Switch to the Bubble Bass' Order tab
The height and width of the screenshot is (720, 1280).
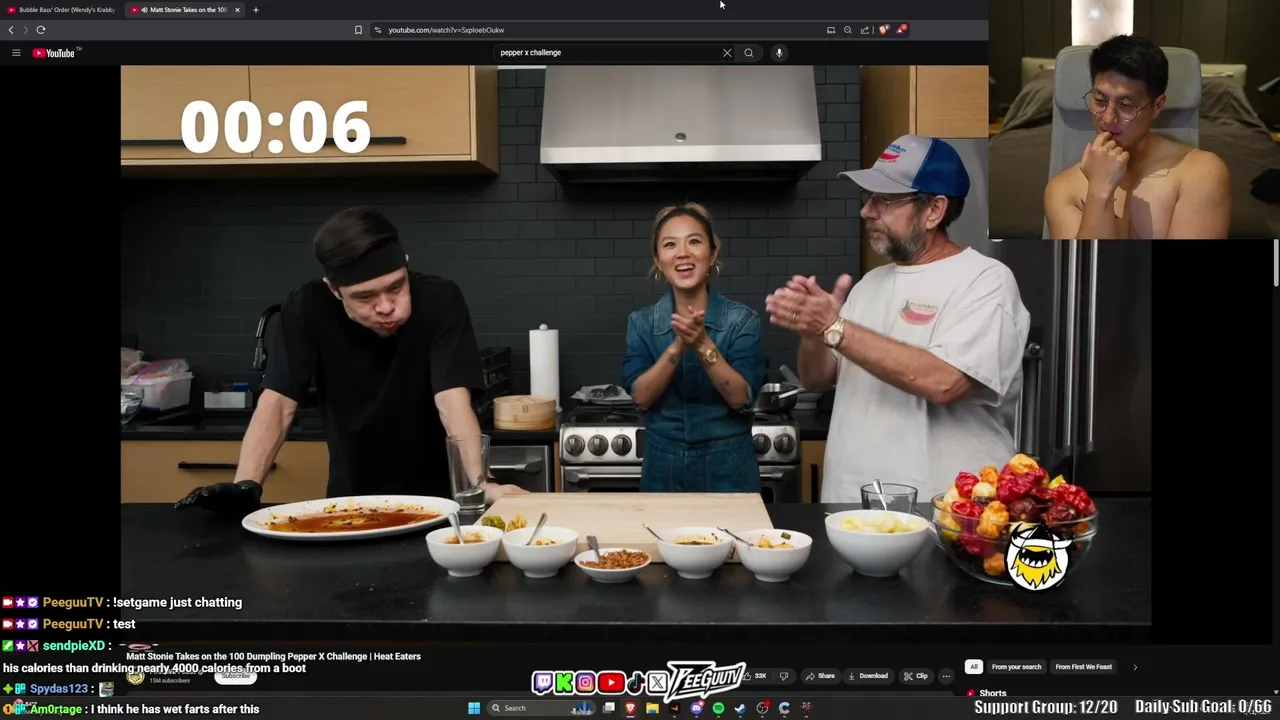click(x=62, y=10)
